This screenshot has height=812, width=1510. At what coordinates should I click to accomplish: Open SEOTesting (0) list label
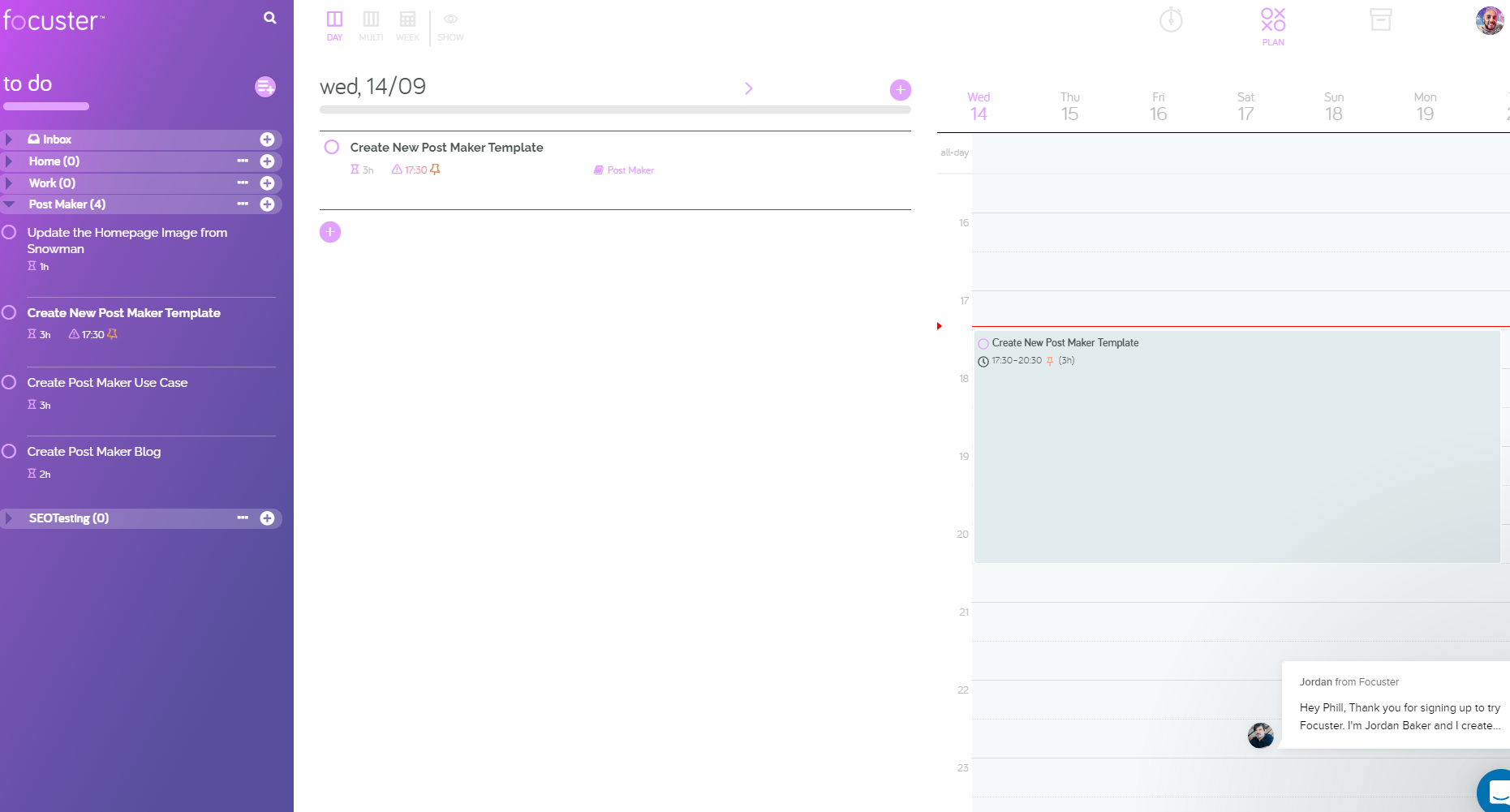[x=69, y=518]
